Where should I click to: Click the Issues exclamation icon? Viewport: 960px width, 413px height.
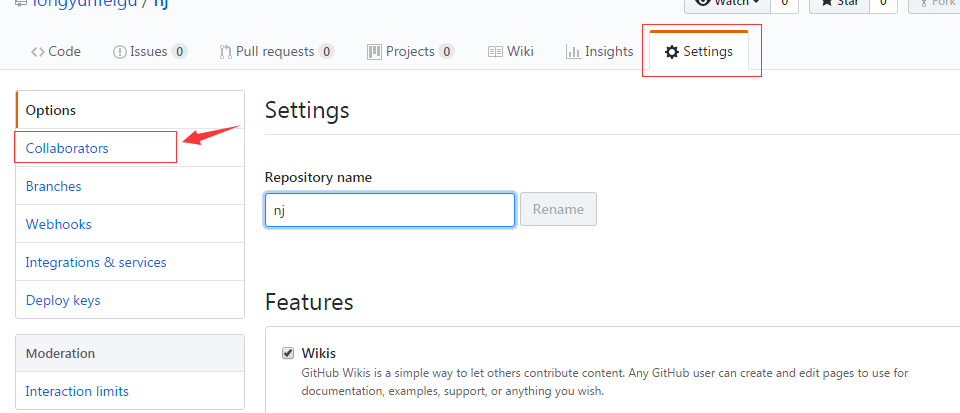coord(119,52)
